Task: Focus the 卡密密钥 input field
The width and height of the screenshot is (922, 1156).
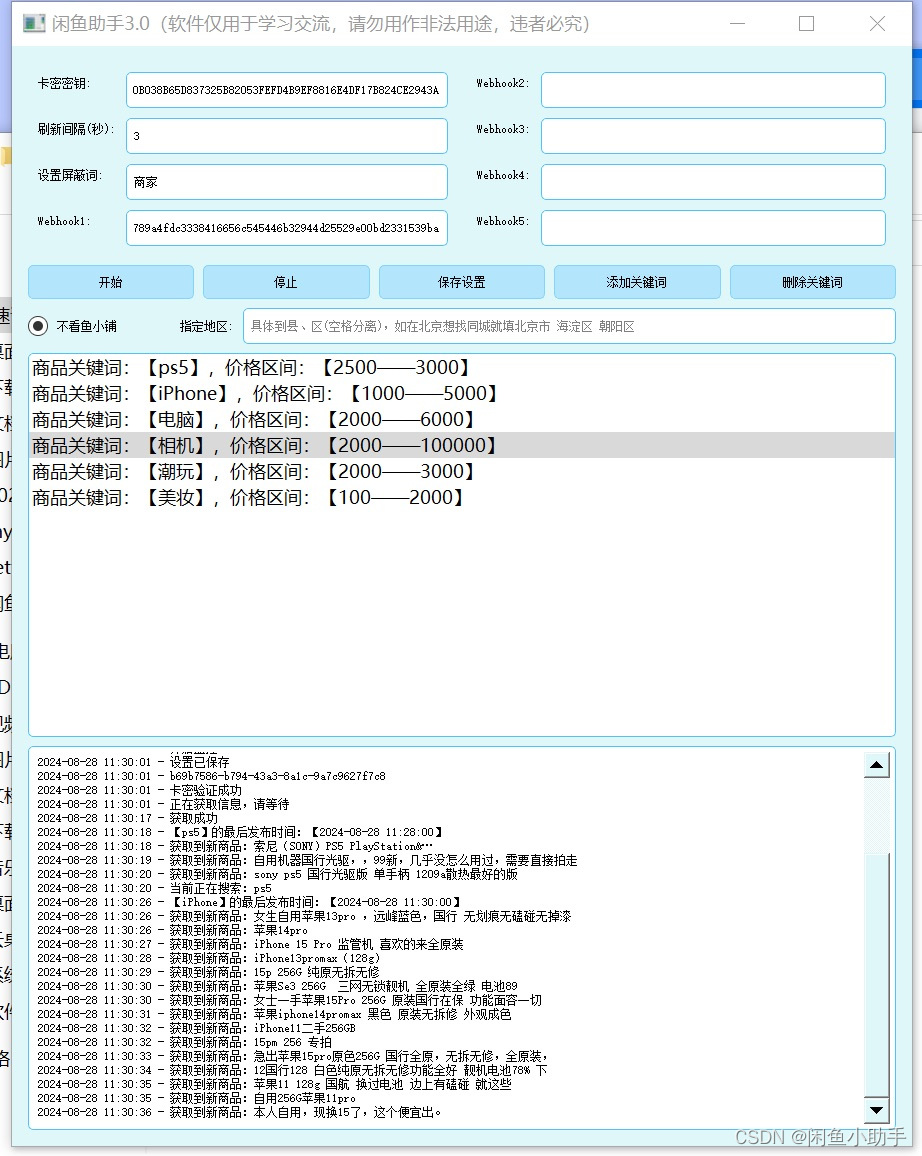Action: pos(287,90)
